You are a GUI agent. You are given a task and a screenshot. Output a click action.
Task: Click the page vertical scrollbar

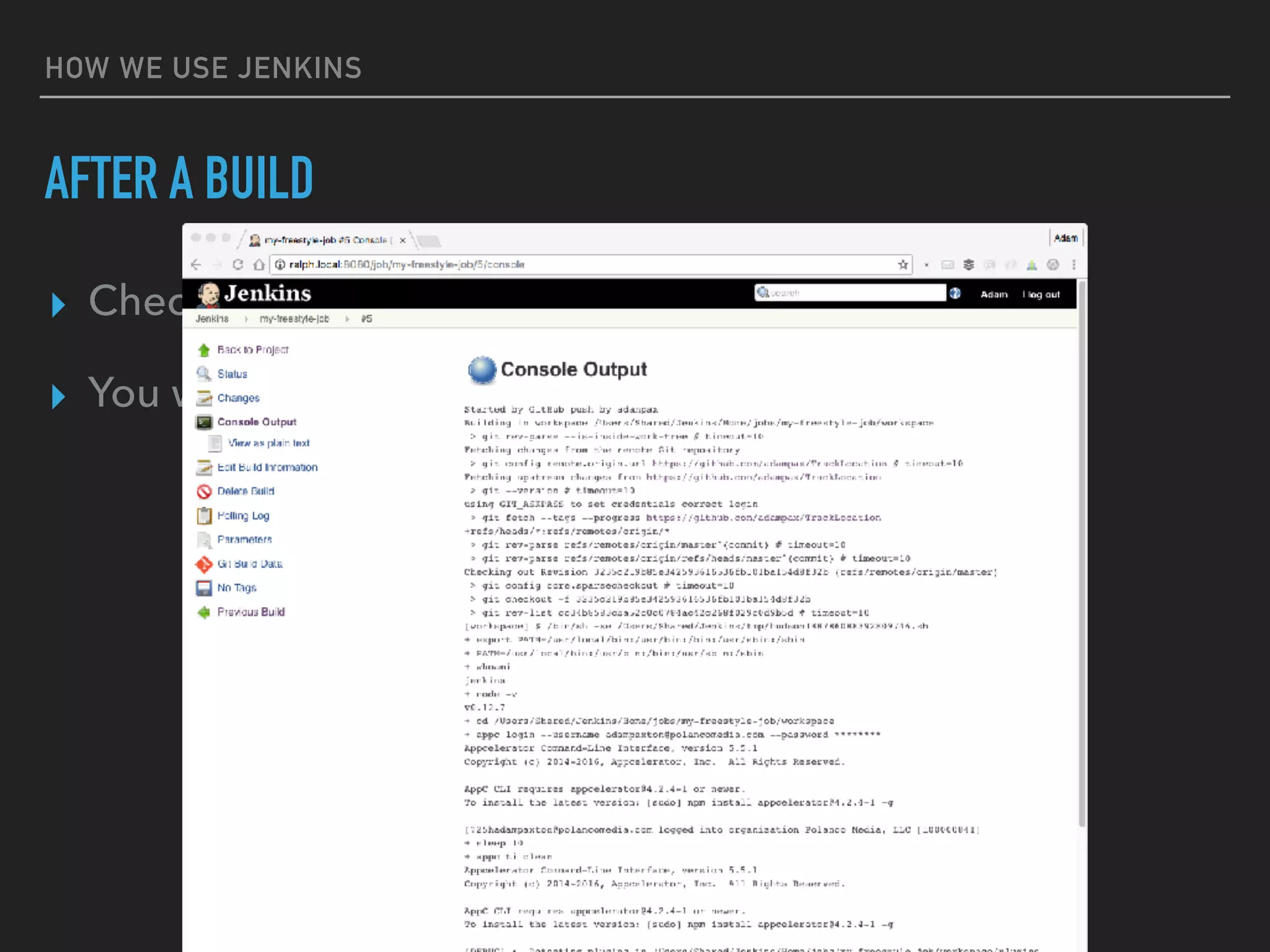(x=1082, y=553)
